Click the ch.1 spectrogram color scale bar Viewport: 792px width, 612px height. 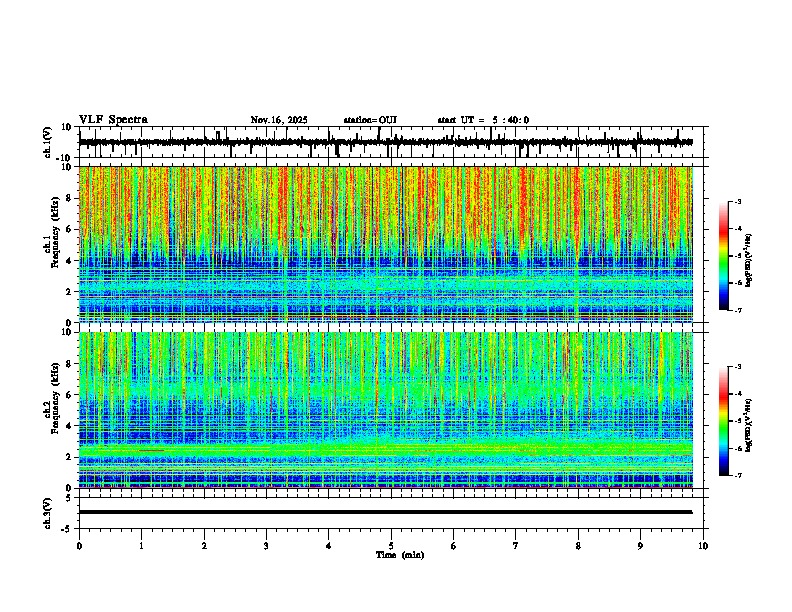coord(723,256)
